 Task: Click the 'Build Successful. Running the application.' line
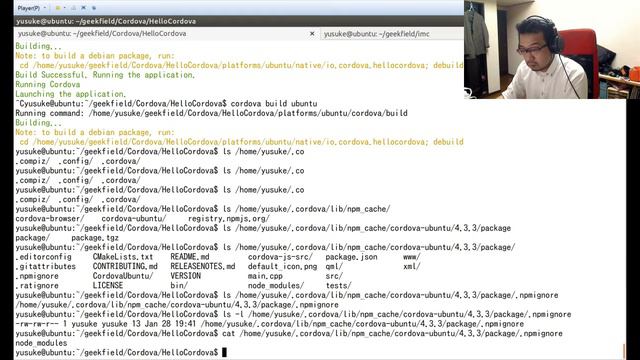(105, 75)
